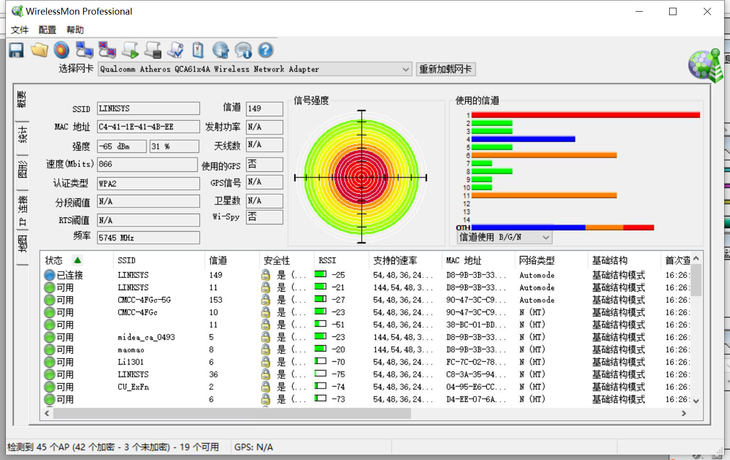This screenshot has width=730, height=460.
Task: Select the Li1301 SSID text
Action: 131,362
